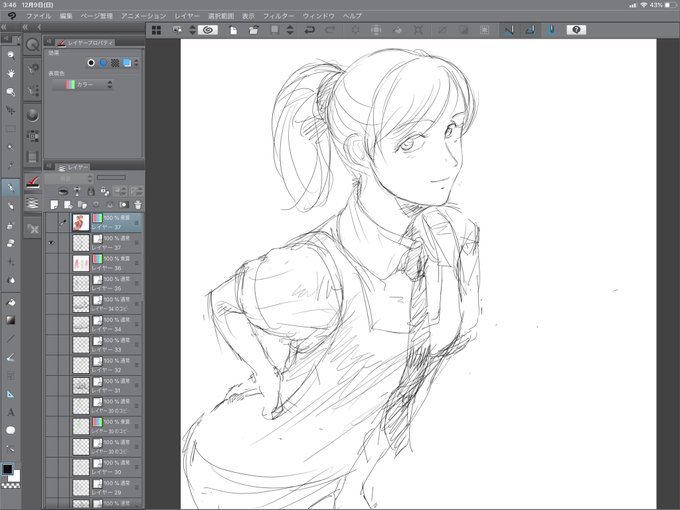Select the black main color swatch
The height and width of the screenshot is (510, 680).
(x=7, y=468)
